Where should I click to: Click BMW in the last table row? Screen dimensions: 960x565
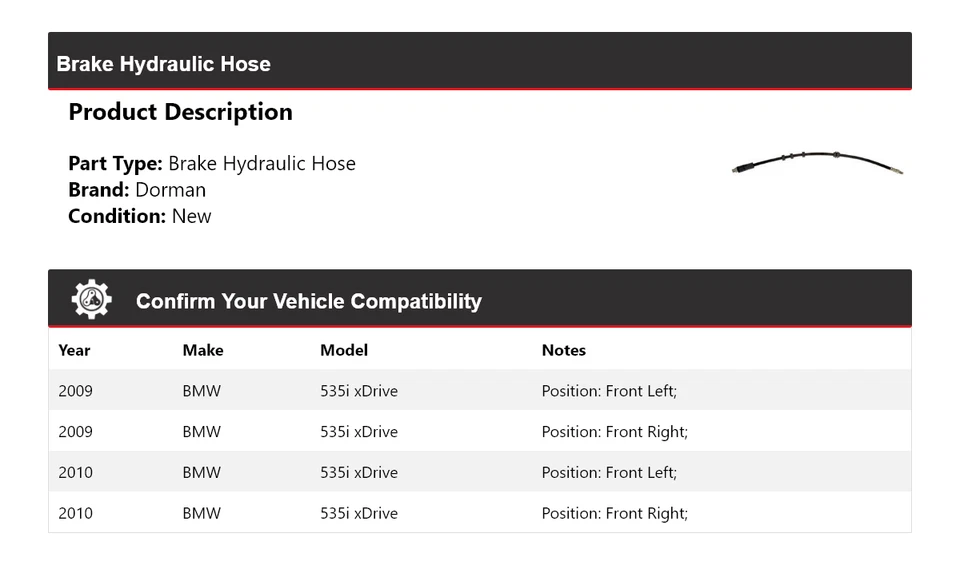click(201, 513)
